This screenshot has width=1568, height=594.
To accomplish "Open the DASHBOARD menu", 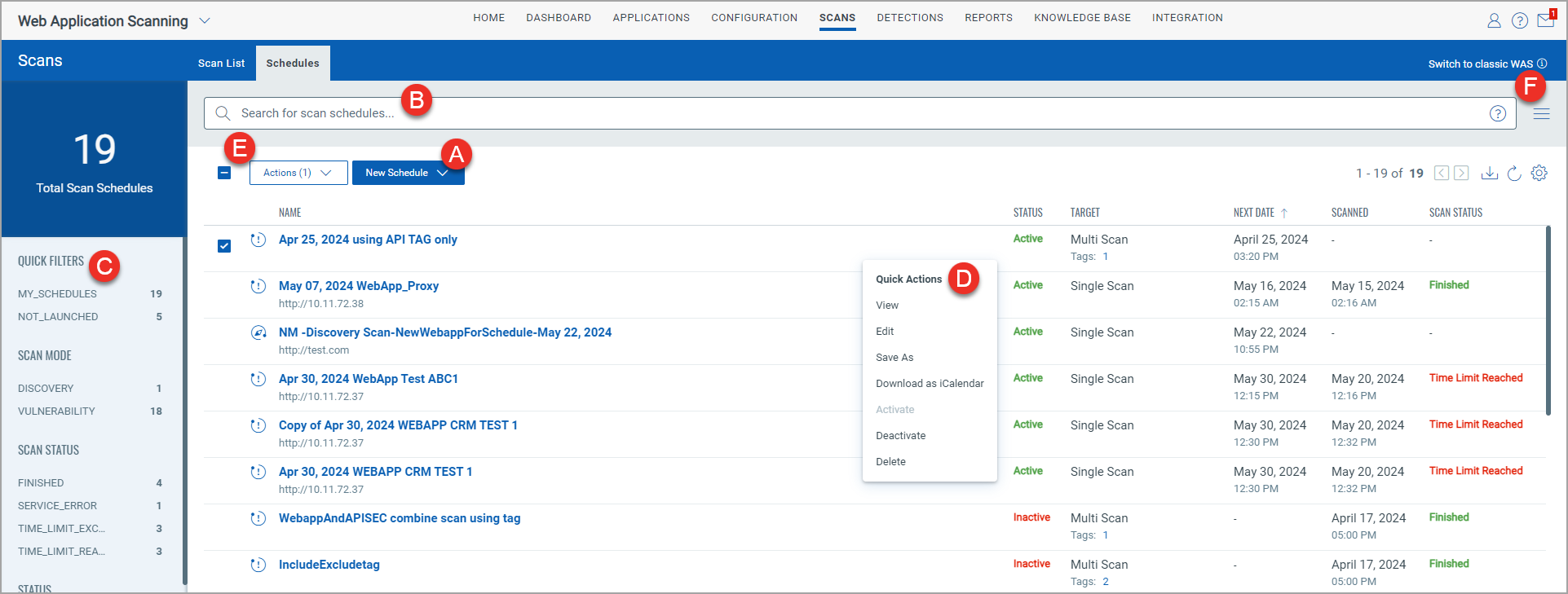I will point(559,18).
